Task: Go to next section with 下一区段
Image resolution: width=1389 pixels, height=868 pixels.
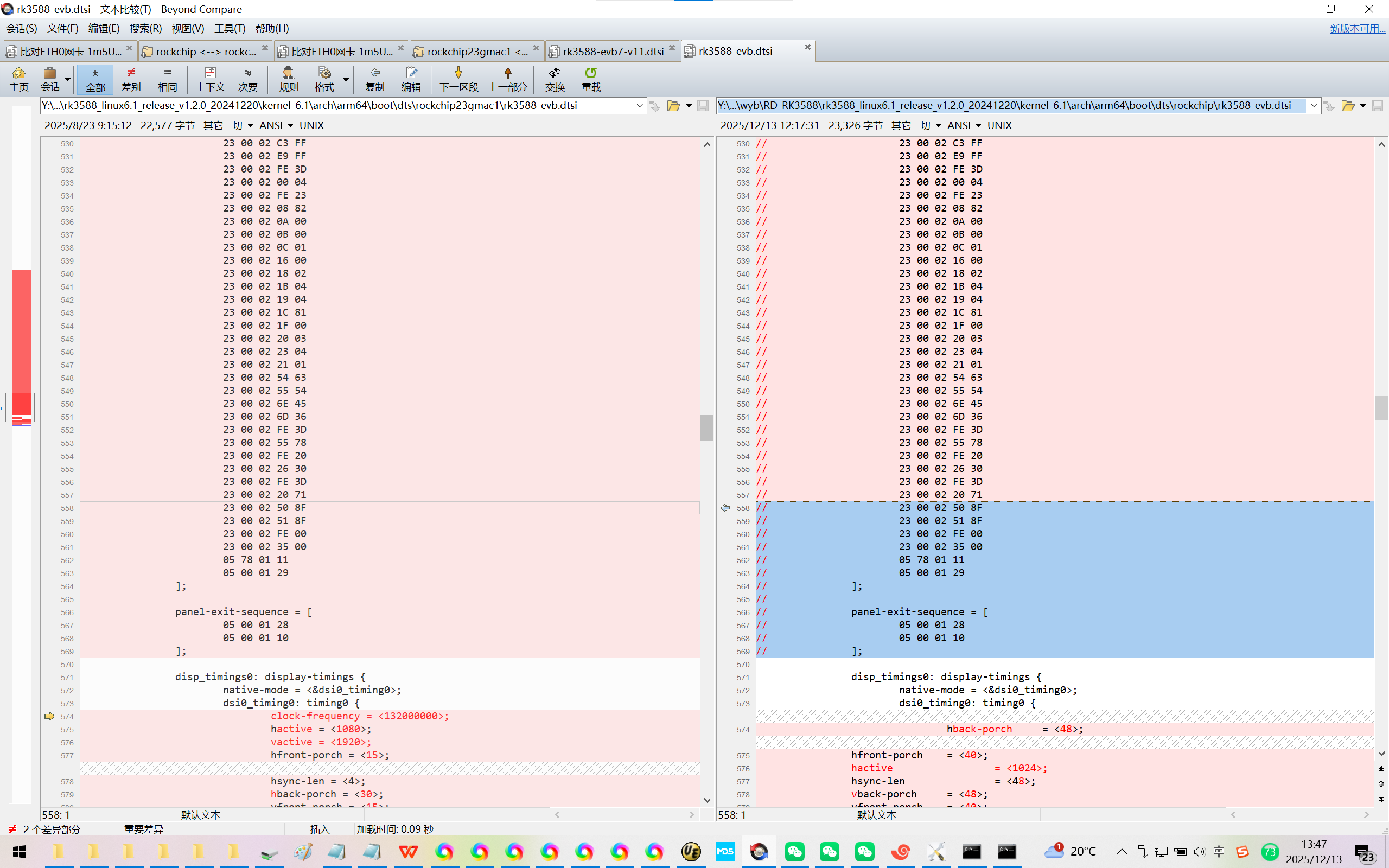Action: [458, 79]
